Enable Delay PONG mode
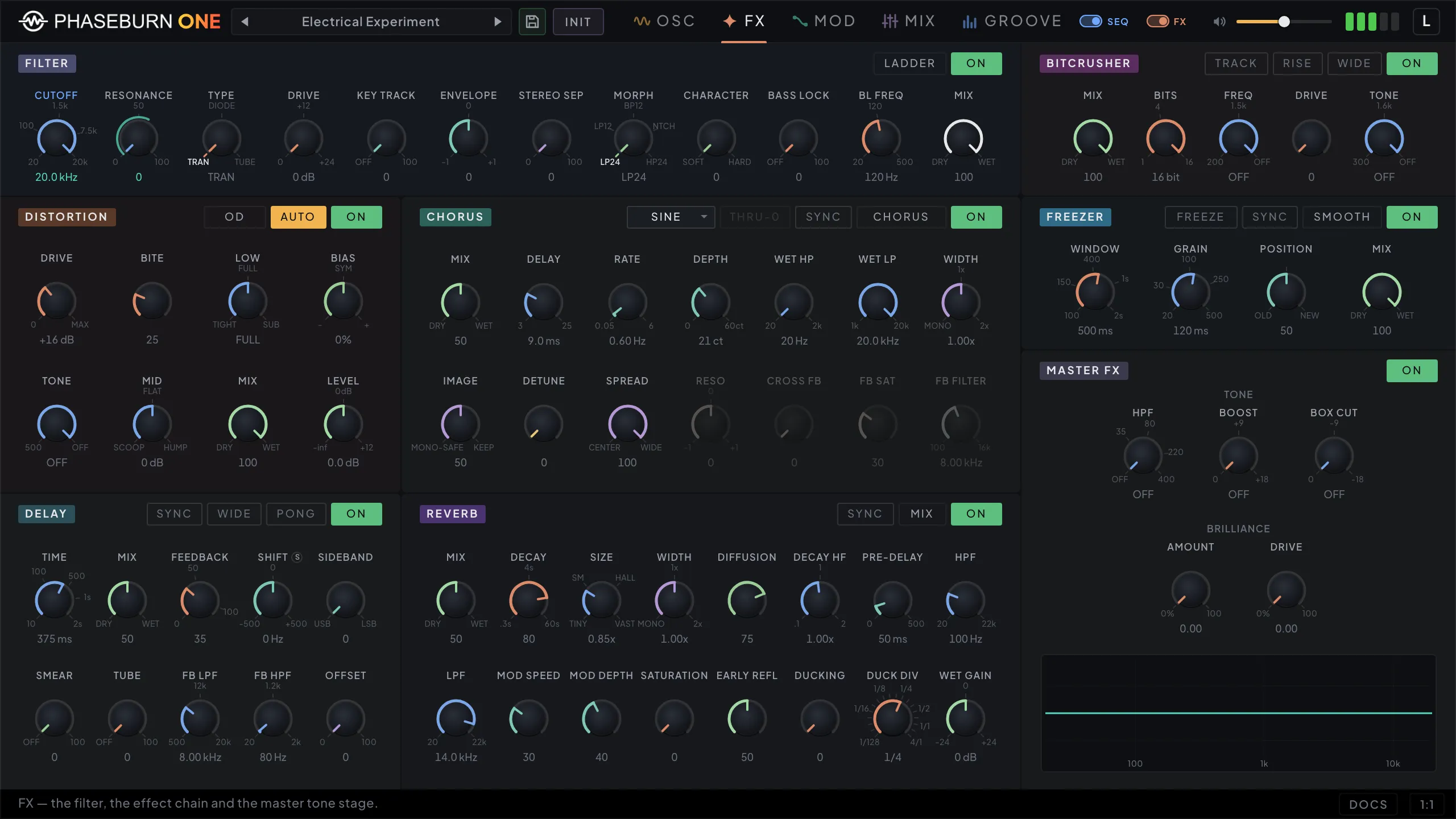This screenshot has width=1456, height=819. (x=296, y=514)
